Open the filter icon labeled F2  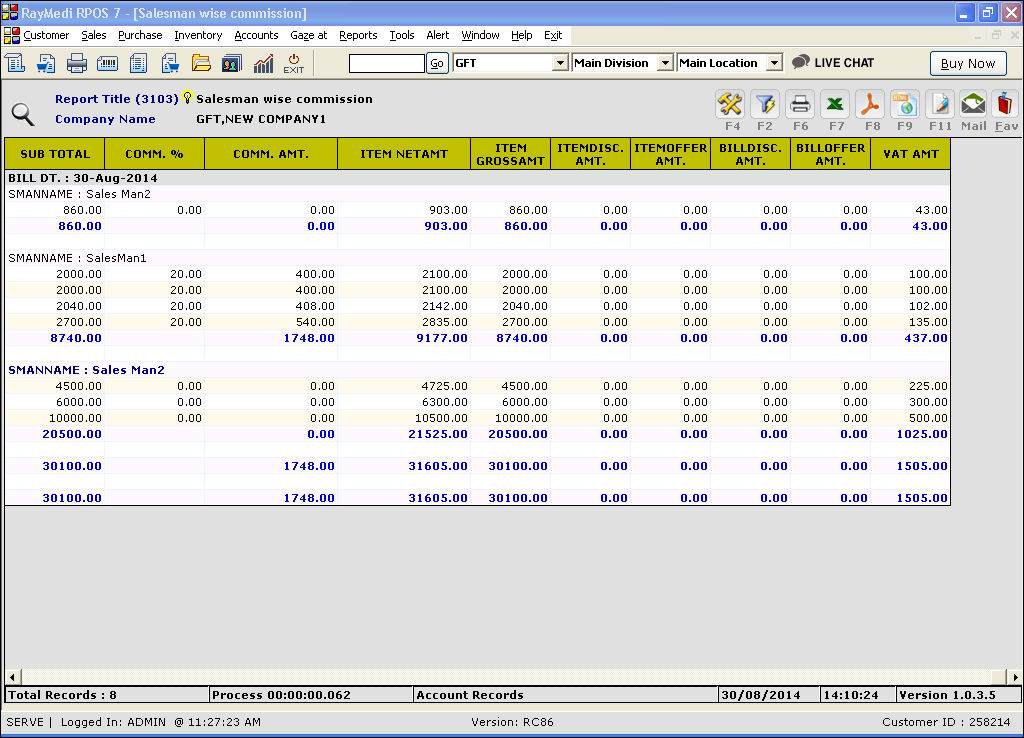pyautogui.click(x=765, y=104)
